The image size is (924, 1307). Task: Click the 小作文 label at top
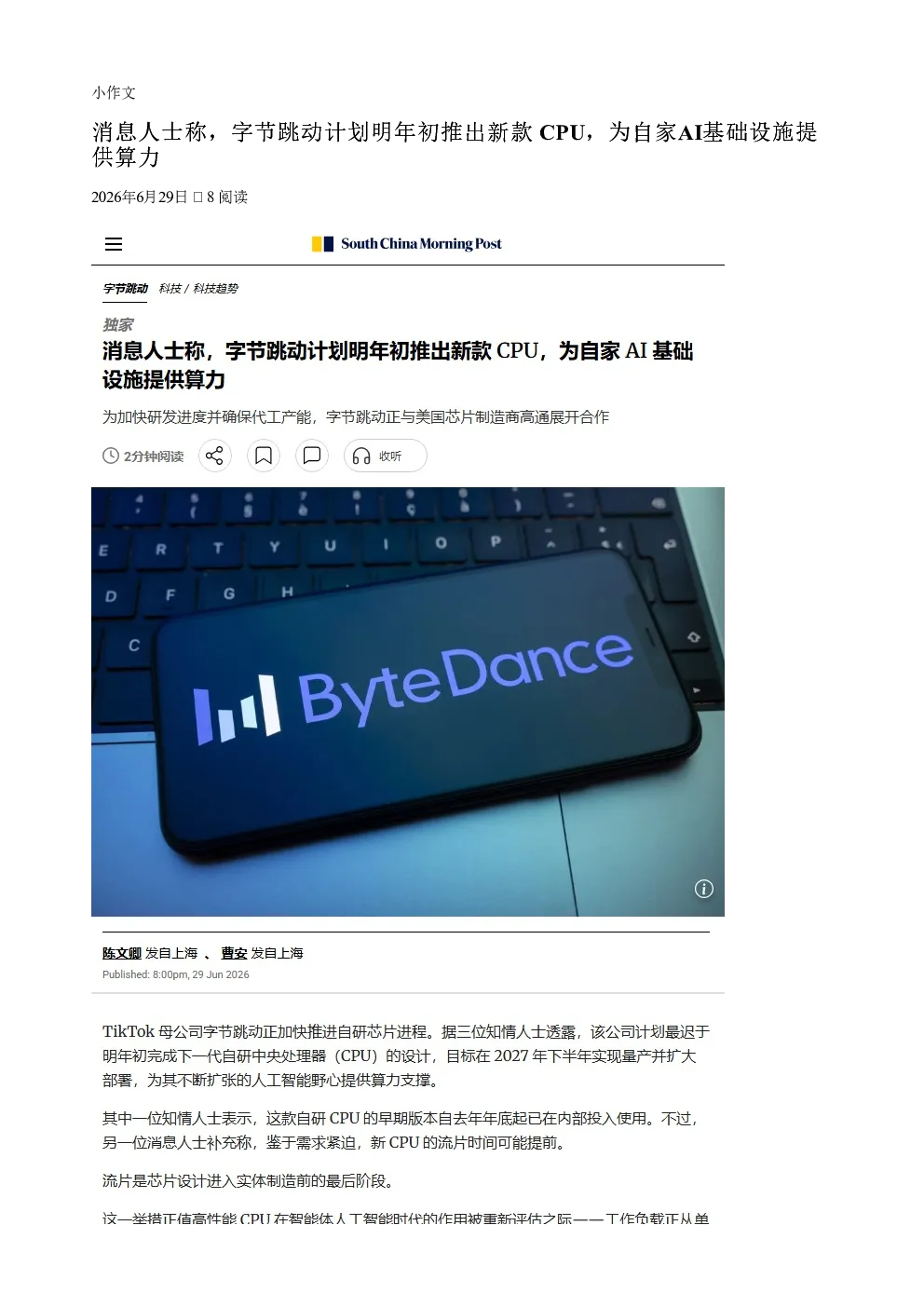coord(114,92)
